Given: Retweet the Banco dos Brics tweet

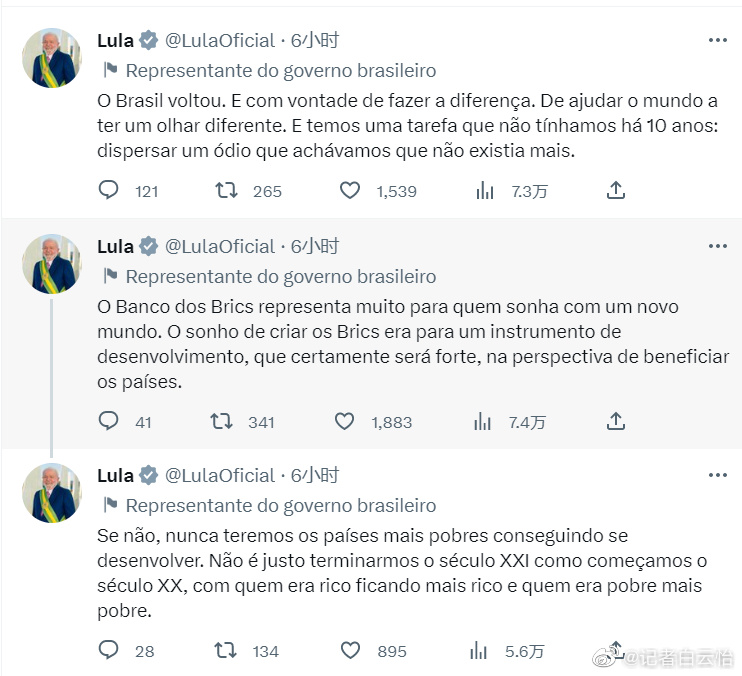Looking at the screenshot, I should (222, 421).
